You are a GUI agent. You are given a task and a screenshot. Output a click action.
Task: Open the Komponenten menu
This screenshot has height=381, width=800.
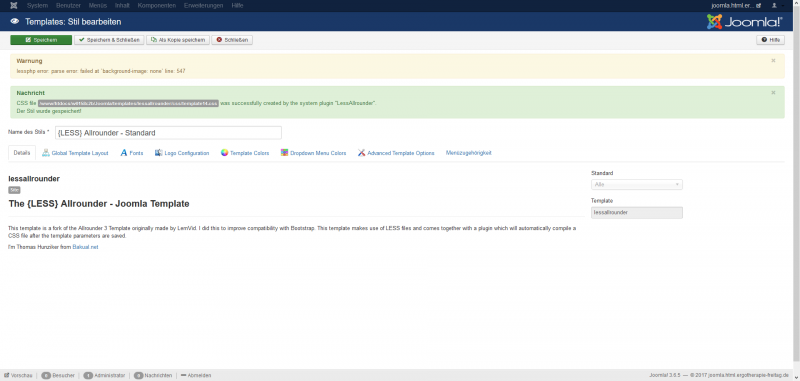click(x=157, y=6)
